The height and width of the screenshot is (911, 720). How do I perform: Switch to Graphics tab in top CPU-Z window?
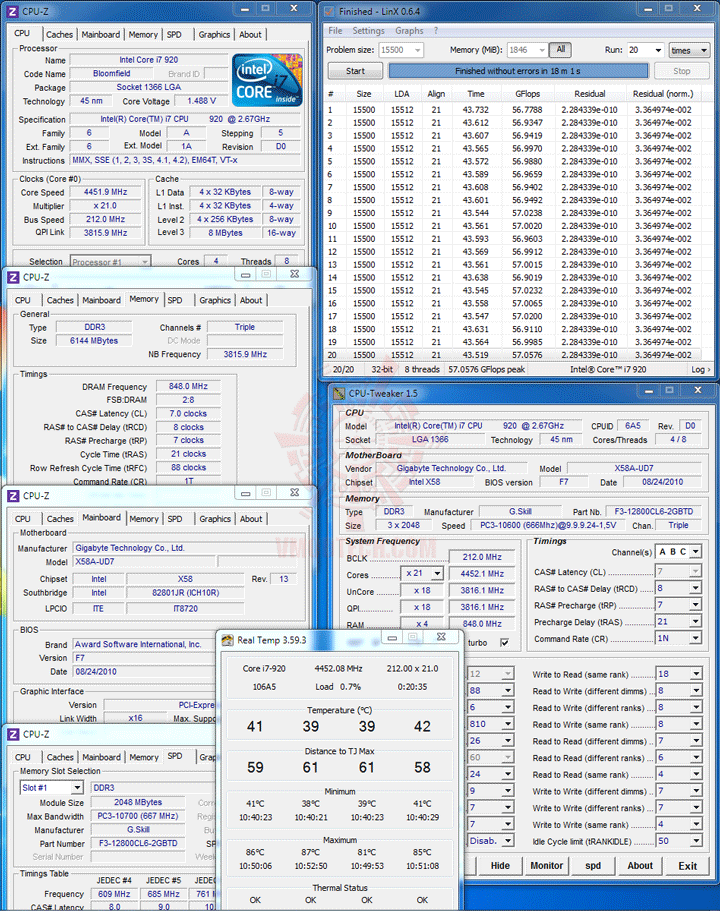[x=214, y=35]
